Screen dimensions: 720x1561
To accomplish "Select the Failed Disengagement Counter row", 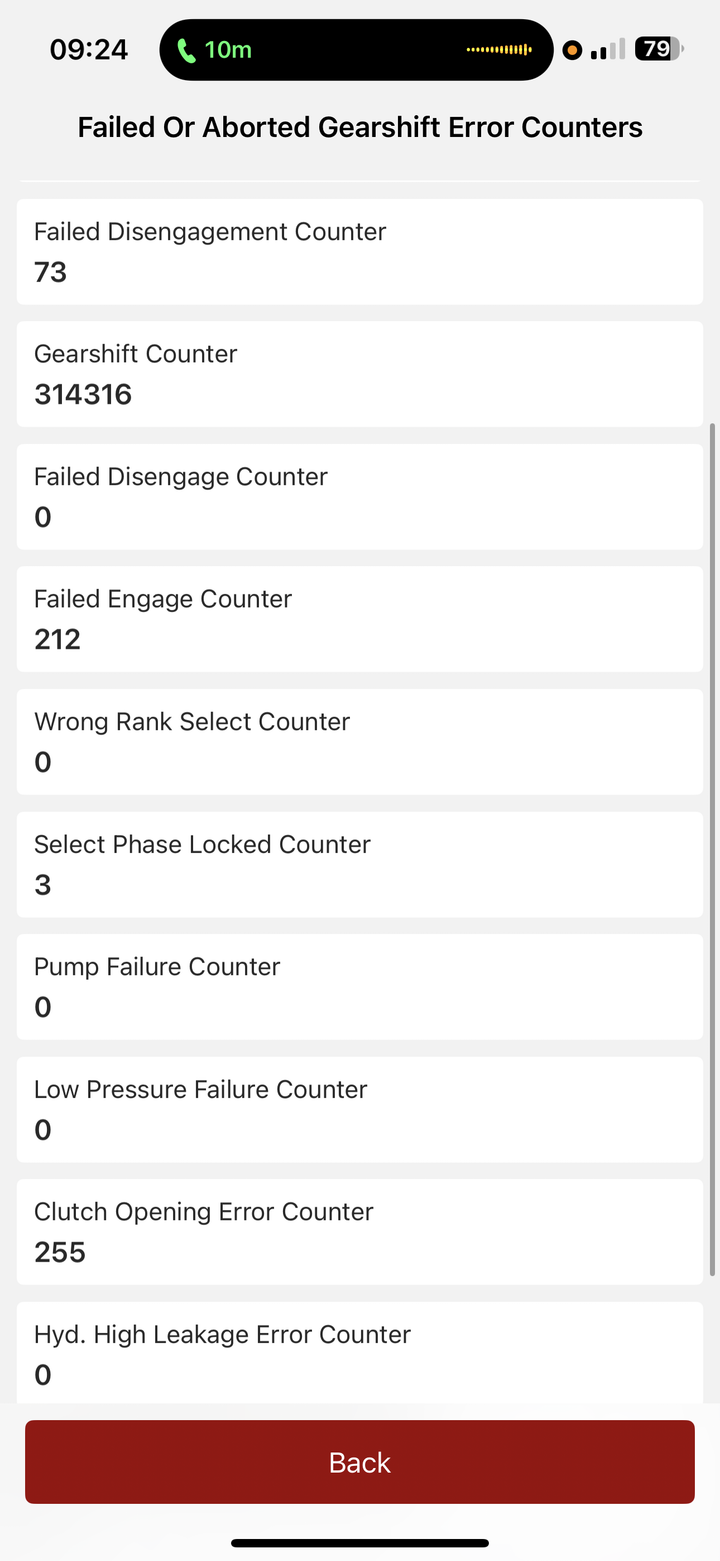I will [x=360, y=252].
